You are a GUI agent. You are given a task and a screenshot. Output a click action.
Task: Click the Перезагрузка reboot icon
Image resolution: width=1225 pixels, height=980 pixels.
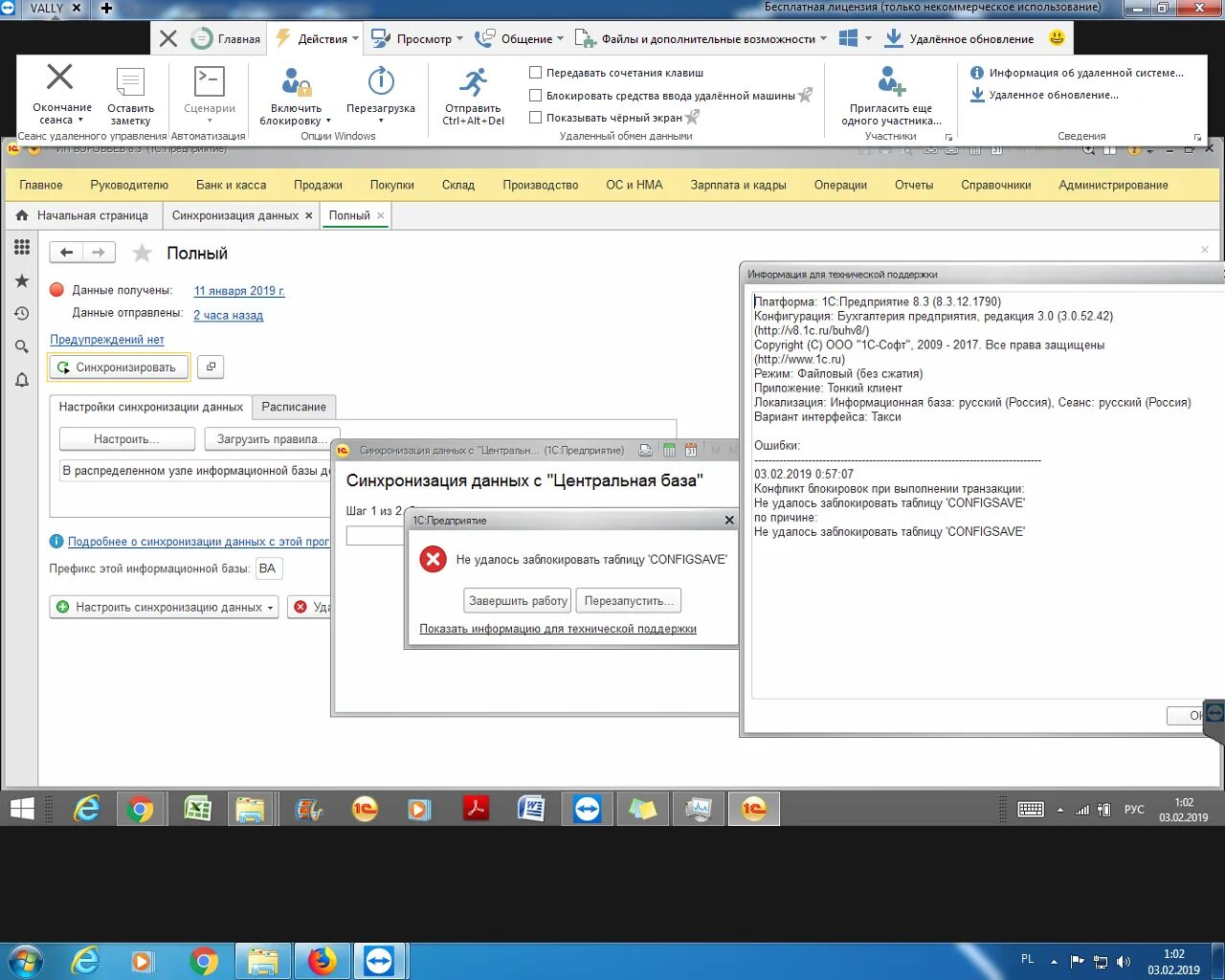(381, 81)
